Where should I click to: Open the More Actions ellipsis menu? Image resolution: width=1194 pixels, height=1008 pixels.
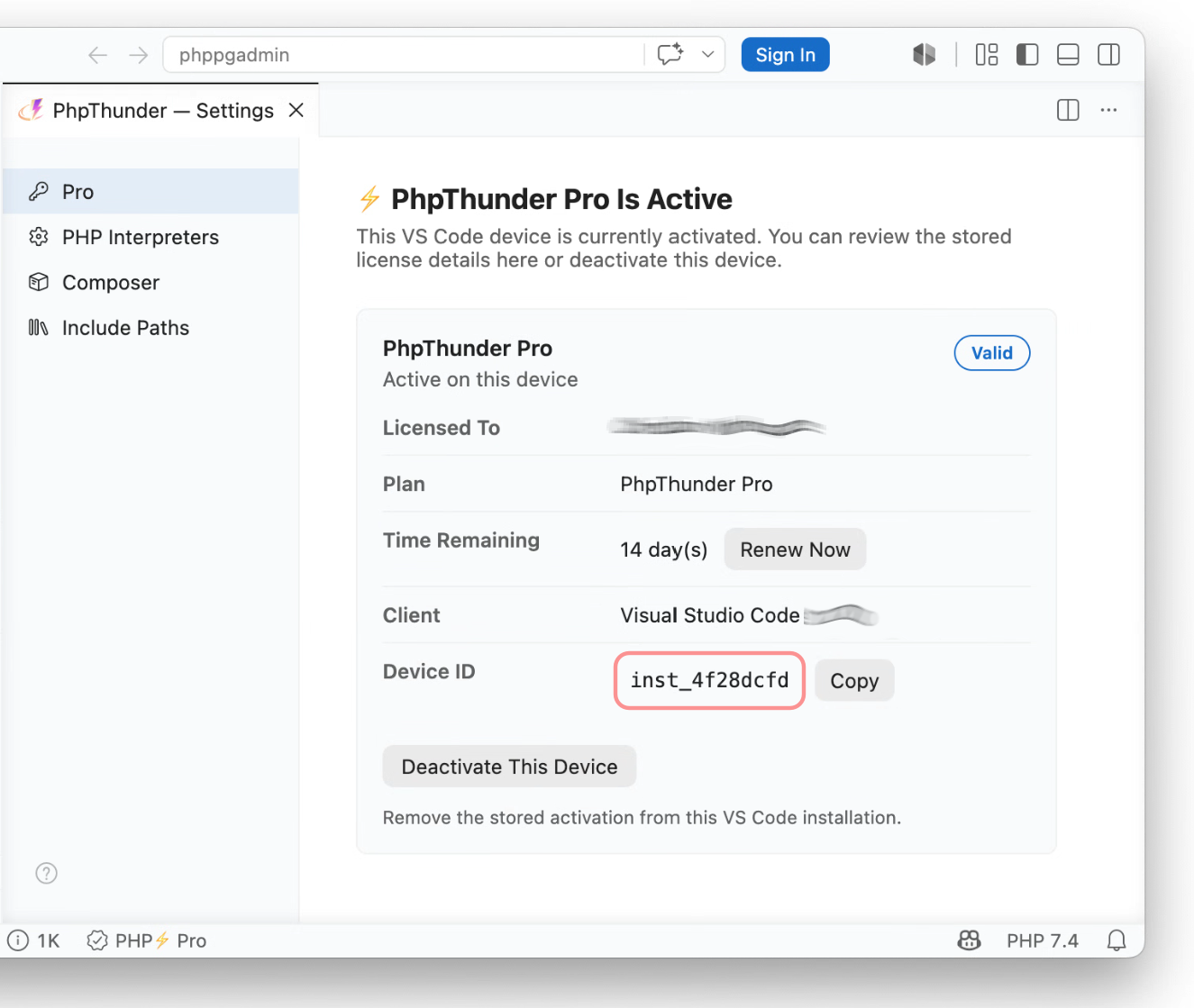1108,110
